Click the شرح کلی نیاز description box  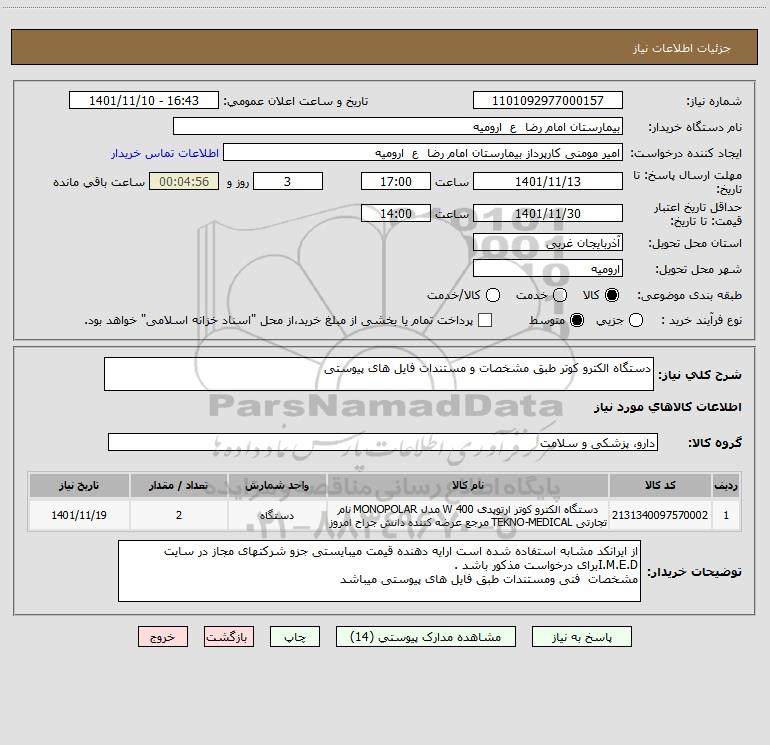[x=379, y=374]
